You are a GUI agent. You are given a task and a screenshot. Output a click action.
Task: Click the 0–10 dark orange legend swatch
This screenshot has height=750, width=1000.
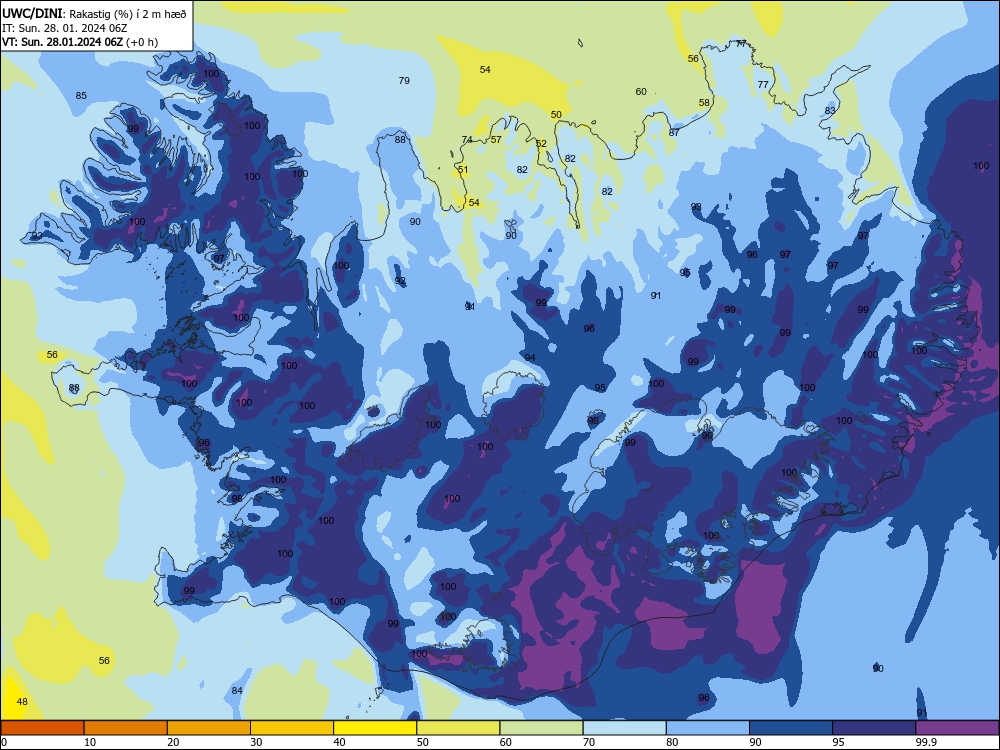coord(42,728)
